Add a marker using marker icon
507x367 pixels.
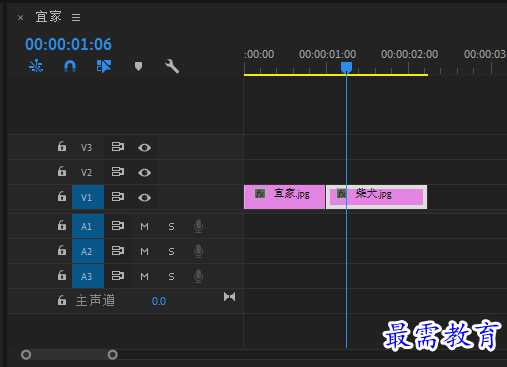coord(138,66)
